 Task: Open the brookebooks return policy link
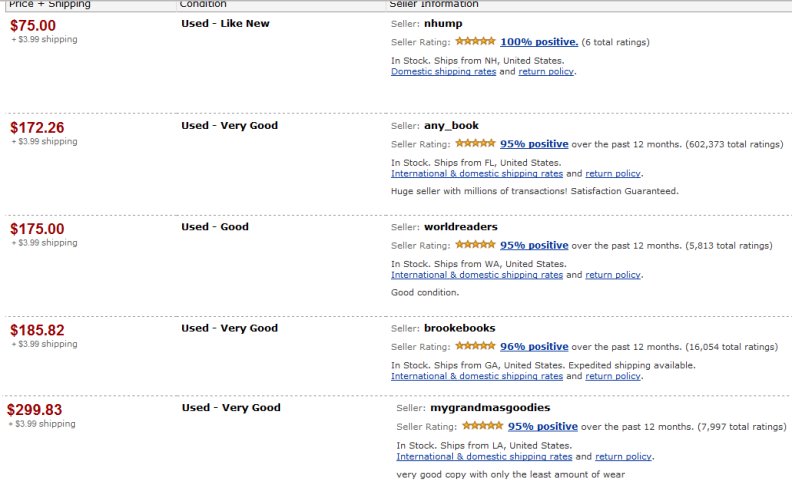(613, 377)
